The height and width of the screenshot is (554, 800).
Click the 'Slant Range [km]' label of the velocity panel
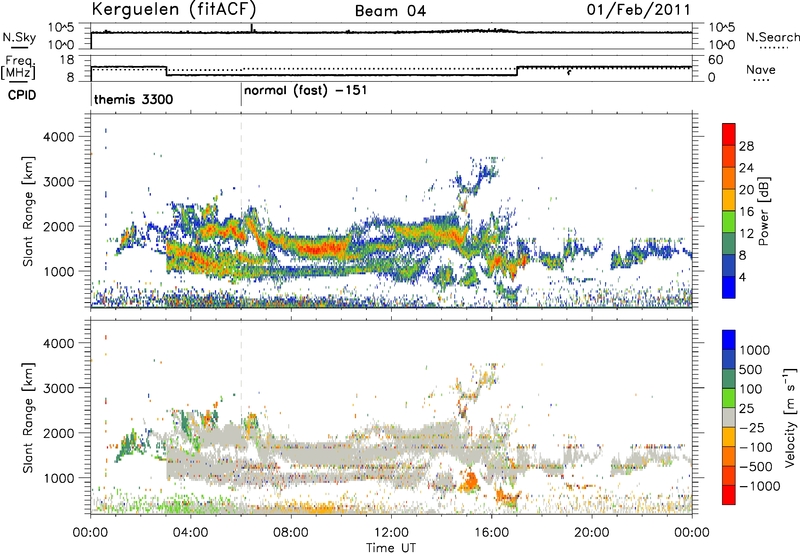tap(28, 418)
